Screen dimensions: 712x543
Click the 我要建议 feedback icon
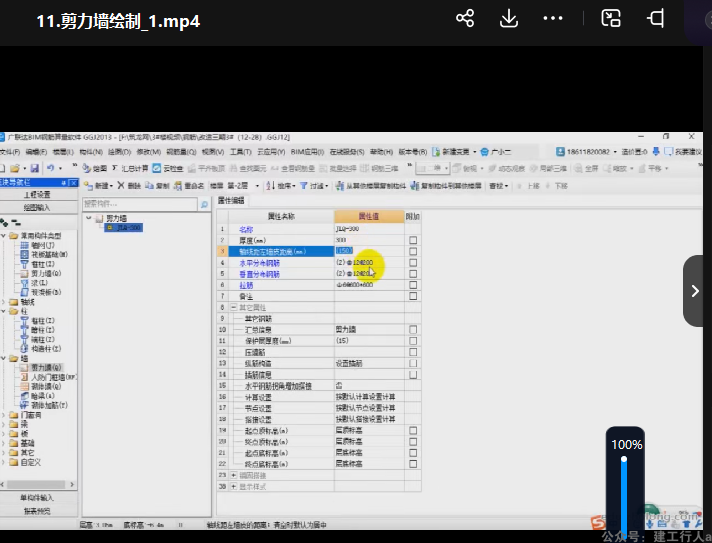tap(668, 151)
